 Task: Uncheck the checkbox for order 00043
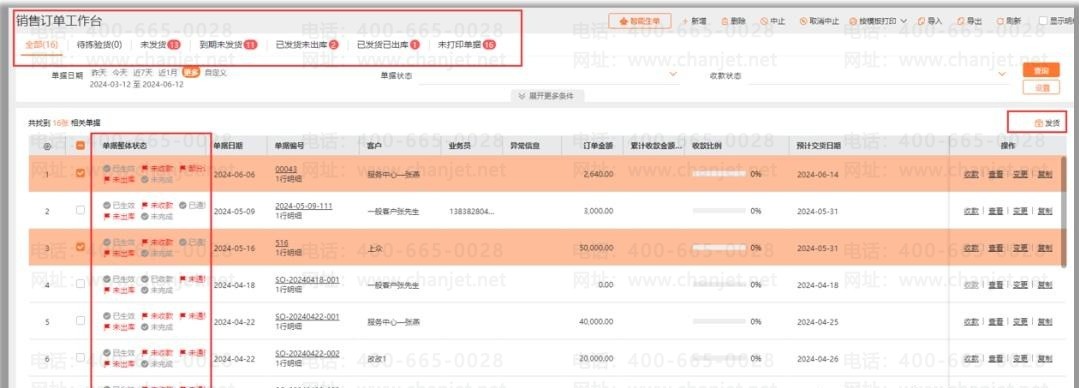pyautogui.click(x=80, y=173)
